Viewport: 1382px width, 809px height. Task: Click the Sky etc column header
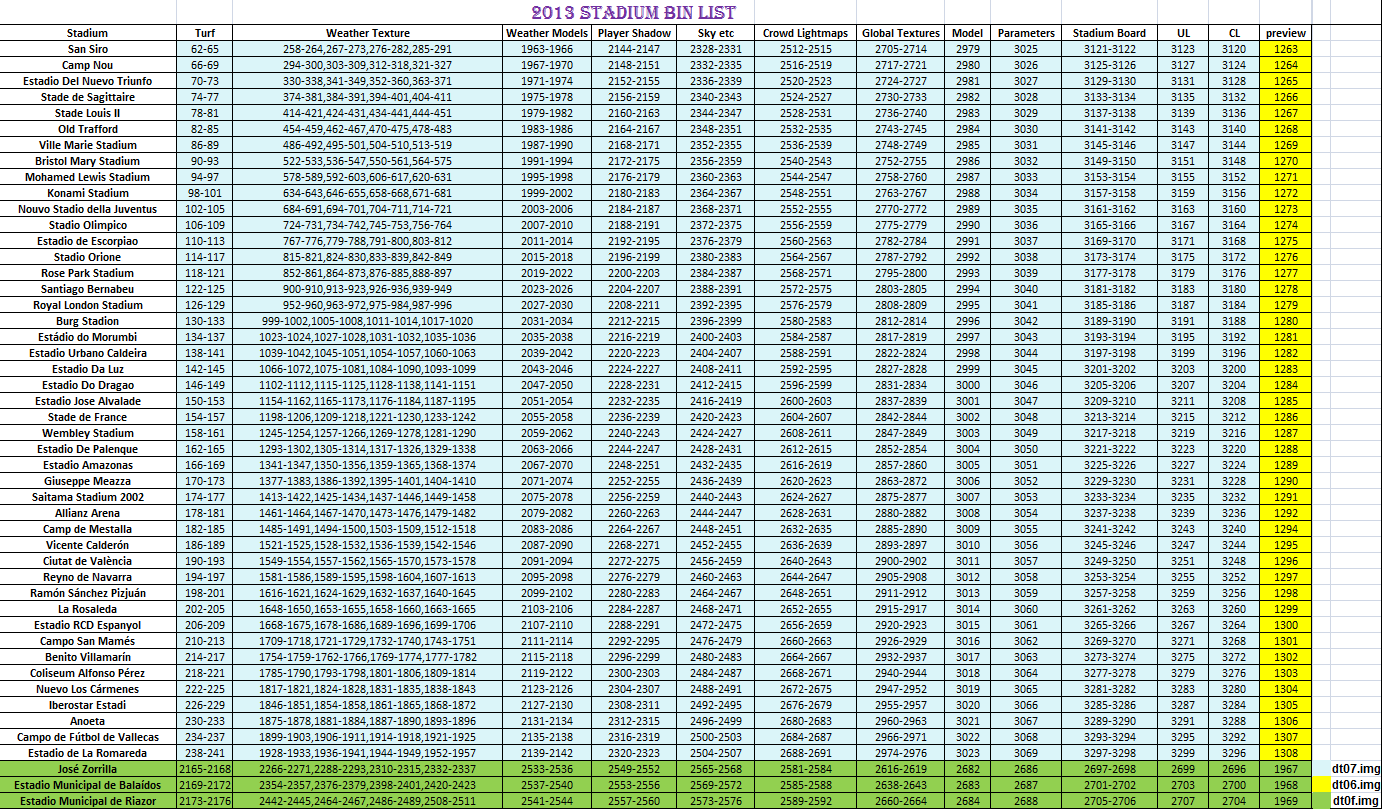[716, 33]
